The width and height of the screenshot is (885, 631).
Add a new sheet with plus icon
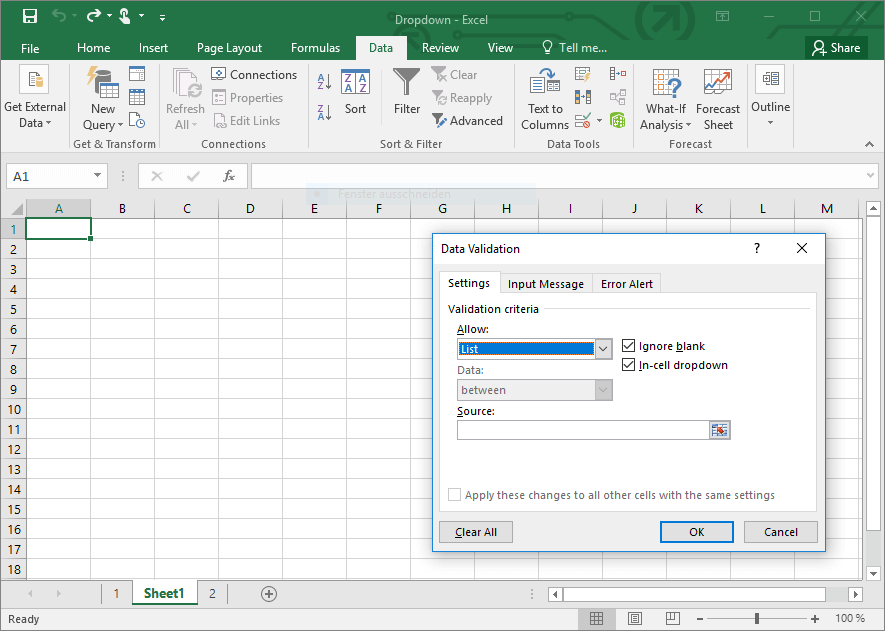268,593
